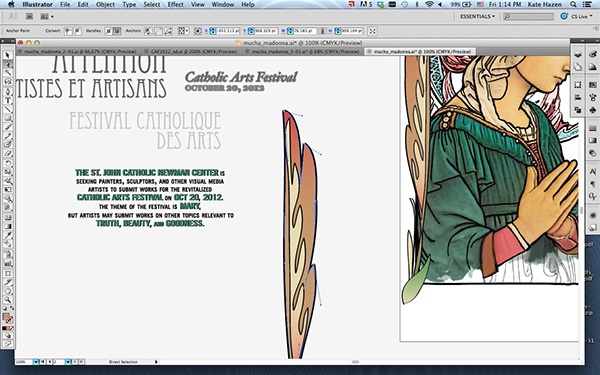Switch to CAF2012_ad.ai document tab

tap(193, 51)
